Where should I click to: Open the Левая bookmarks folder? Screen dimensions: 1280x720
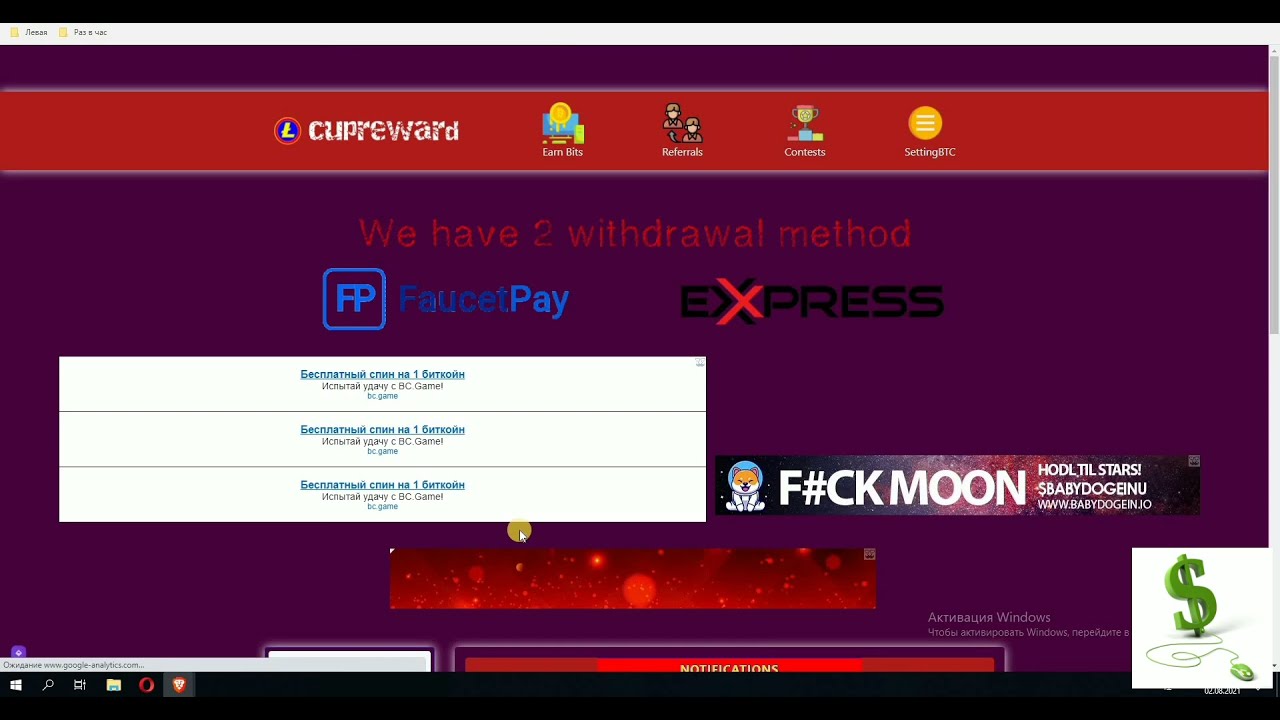(x=29, y=32)
